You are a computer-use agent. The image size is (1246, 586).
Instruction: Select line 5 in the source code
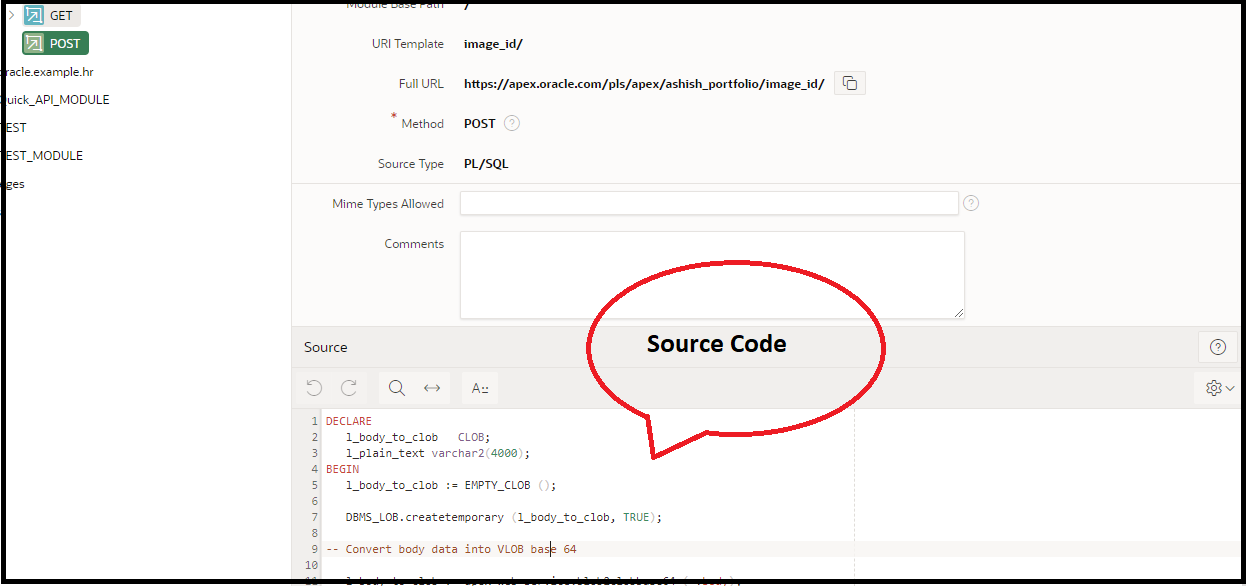450,485
